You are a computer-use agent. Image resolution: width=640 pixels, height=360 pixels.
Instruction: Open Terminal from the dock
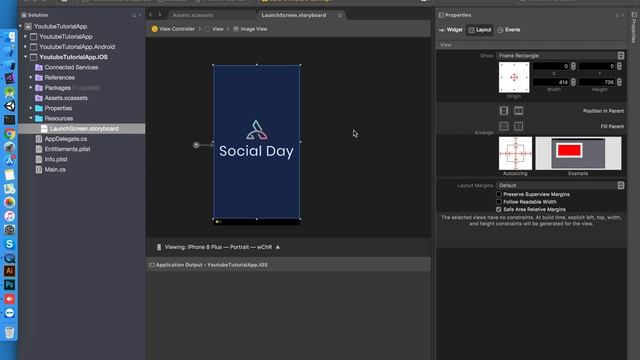point(9,120)
